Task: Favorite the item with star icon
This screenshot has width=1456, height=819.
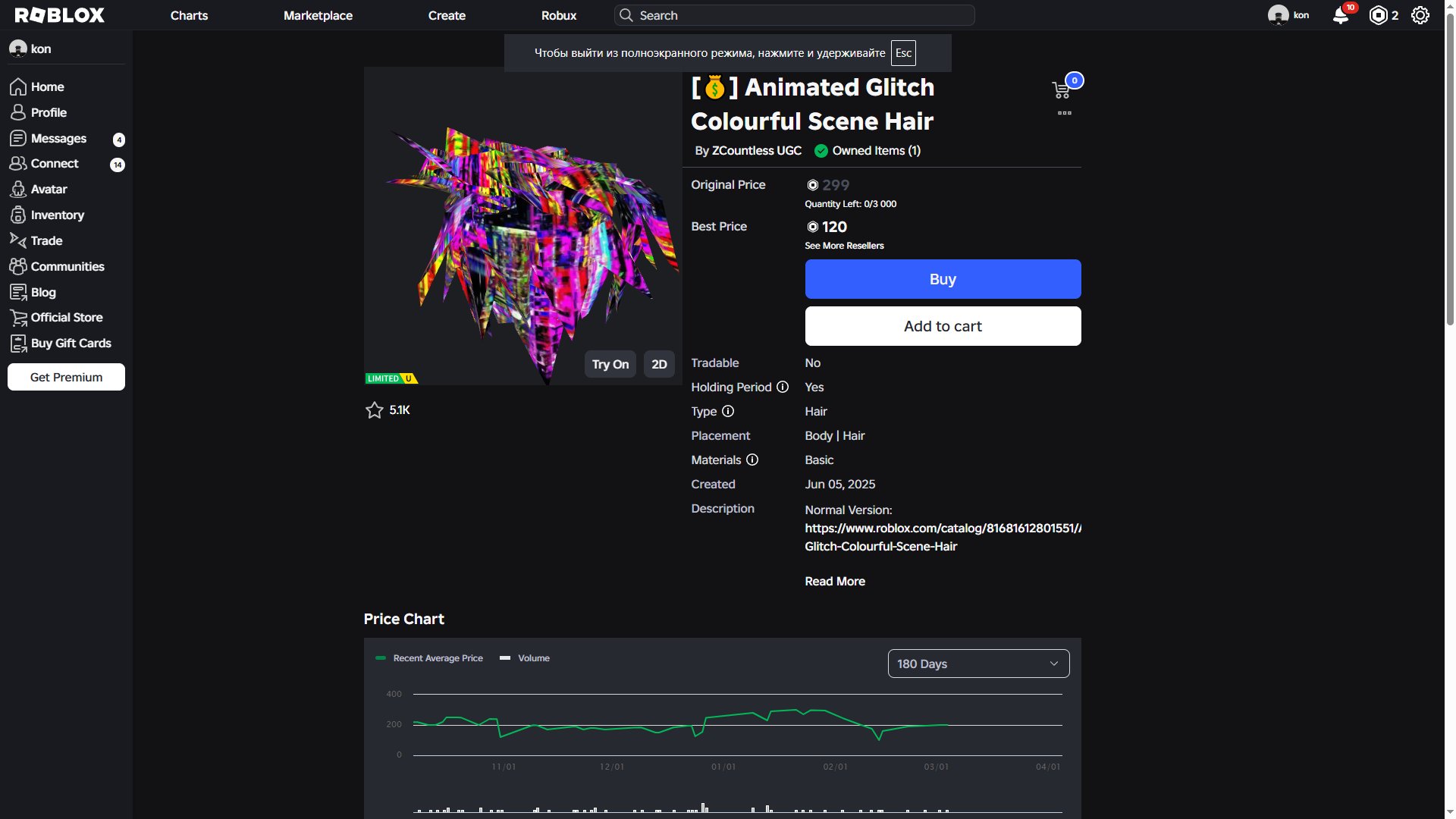Action: pyautogui.click(x=374, y=410)
